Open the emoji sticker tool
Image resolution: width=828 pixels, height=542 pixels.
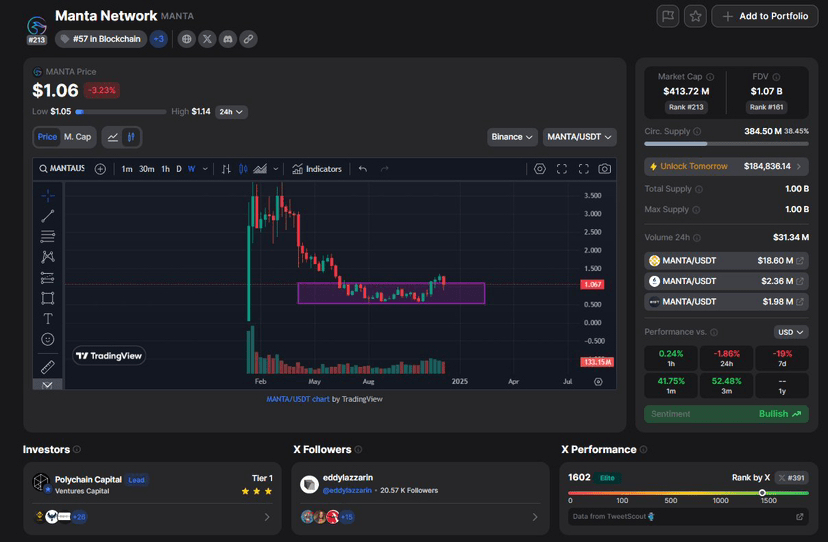tap(47, 340)
